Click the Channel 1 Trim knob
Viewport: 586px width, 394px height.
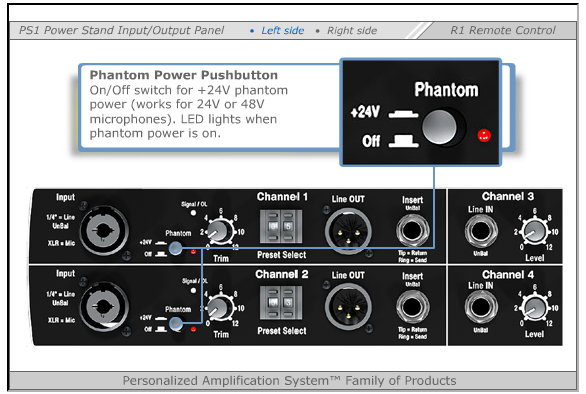tap(219, 231)
